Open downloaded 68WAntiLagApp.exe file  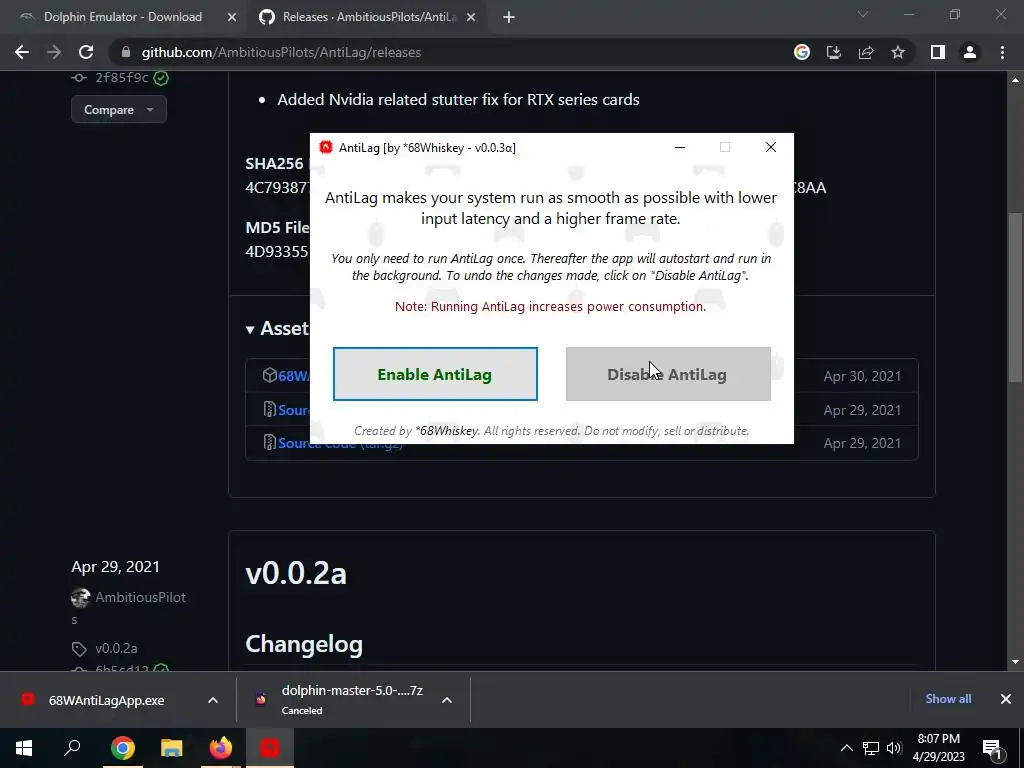pos(106,701)
